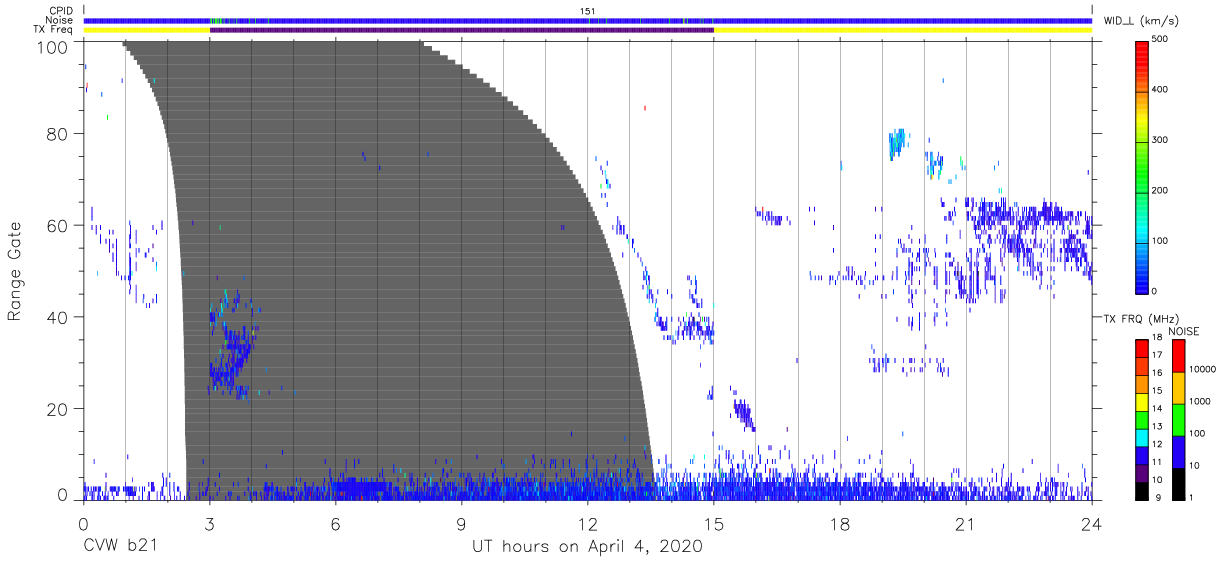Click the 18 tick on TX FRQ legend

pyautogui.click(x=1157, y=338)
